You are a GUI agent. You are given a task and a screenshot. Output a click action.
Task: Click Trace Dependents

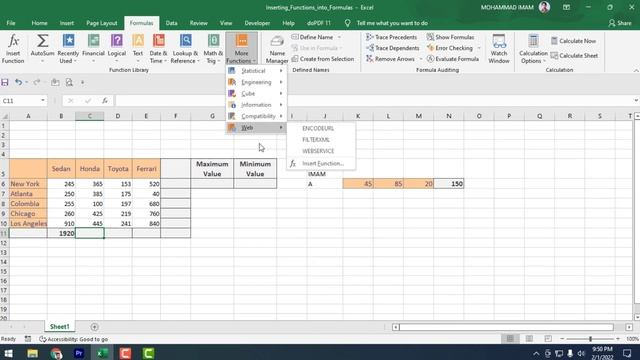tap(392, 48)
